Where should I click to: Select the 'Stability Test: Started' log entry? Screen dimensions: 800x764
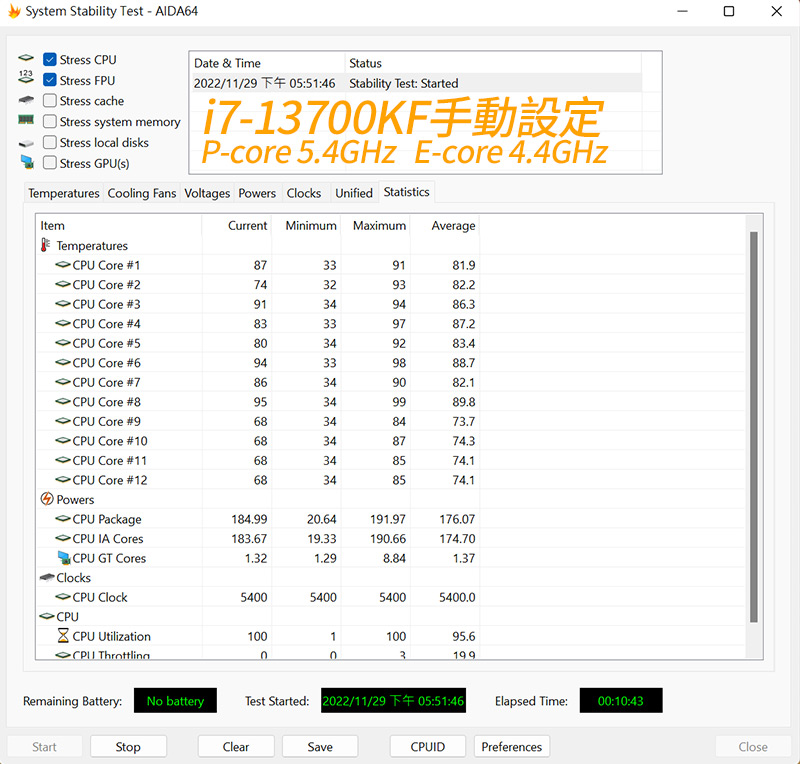point(416,83)
